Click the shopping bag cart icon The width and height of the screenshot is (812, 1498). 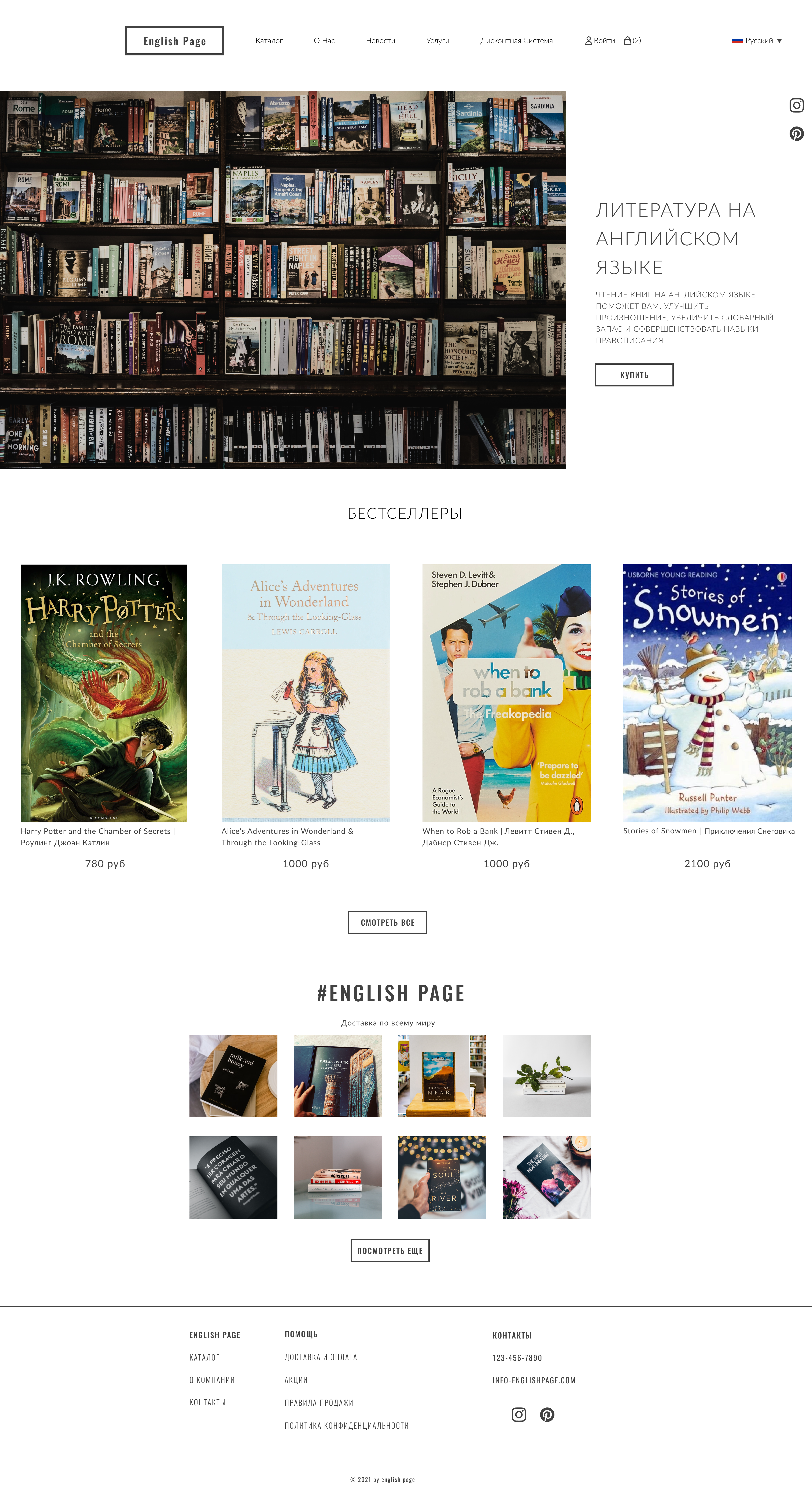coord(628,41)
